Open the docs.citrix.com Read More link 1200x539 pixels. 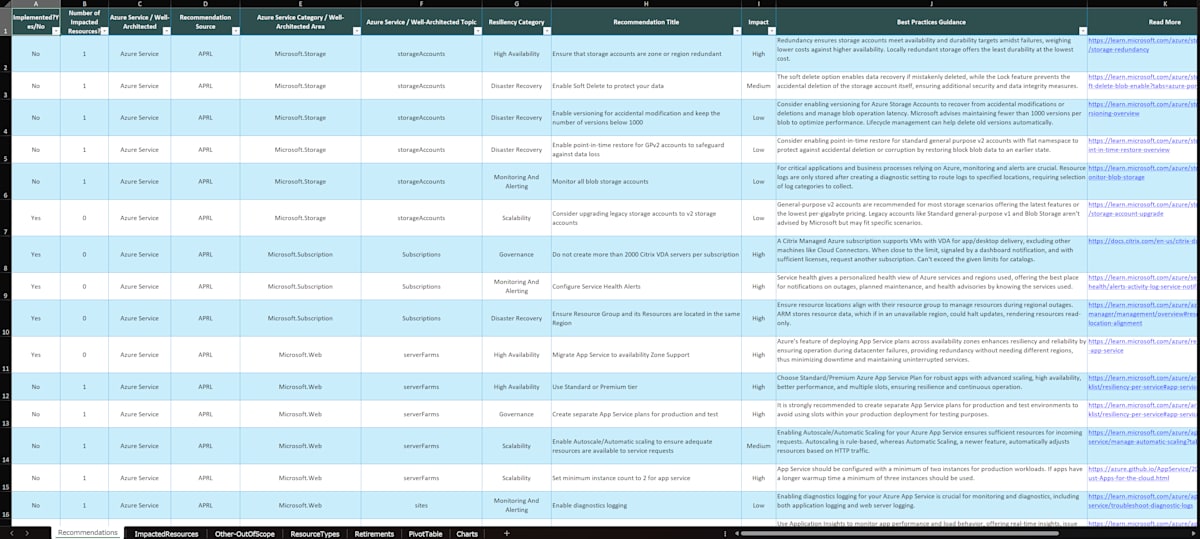coord(1144,241)
